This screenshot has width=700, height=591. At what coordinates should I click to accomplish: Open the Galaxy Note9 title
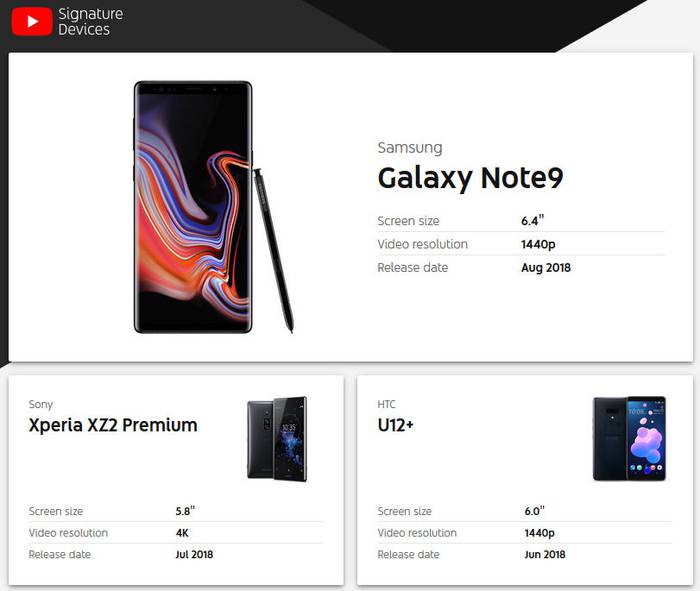click(470, 178)
